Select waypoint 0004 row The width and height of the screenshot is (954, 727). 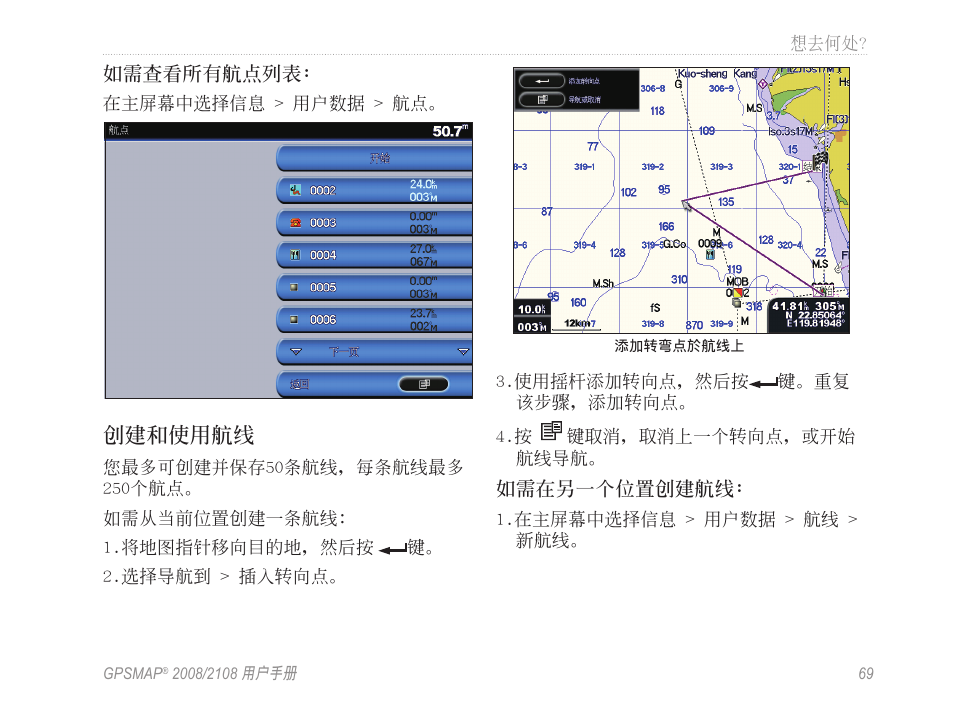374,255
